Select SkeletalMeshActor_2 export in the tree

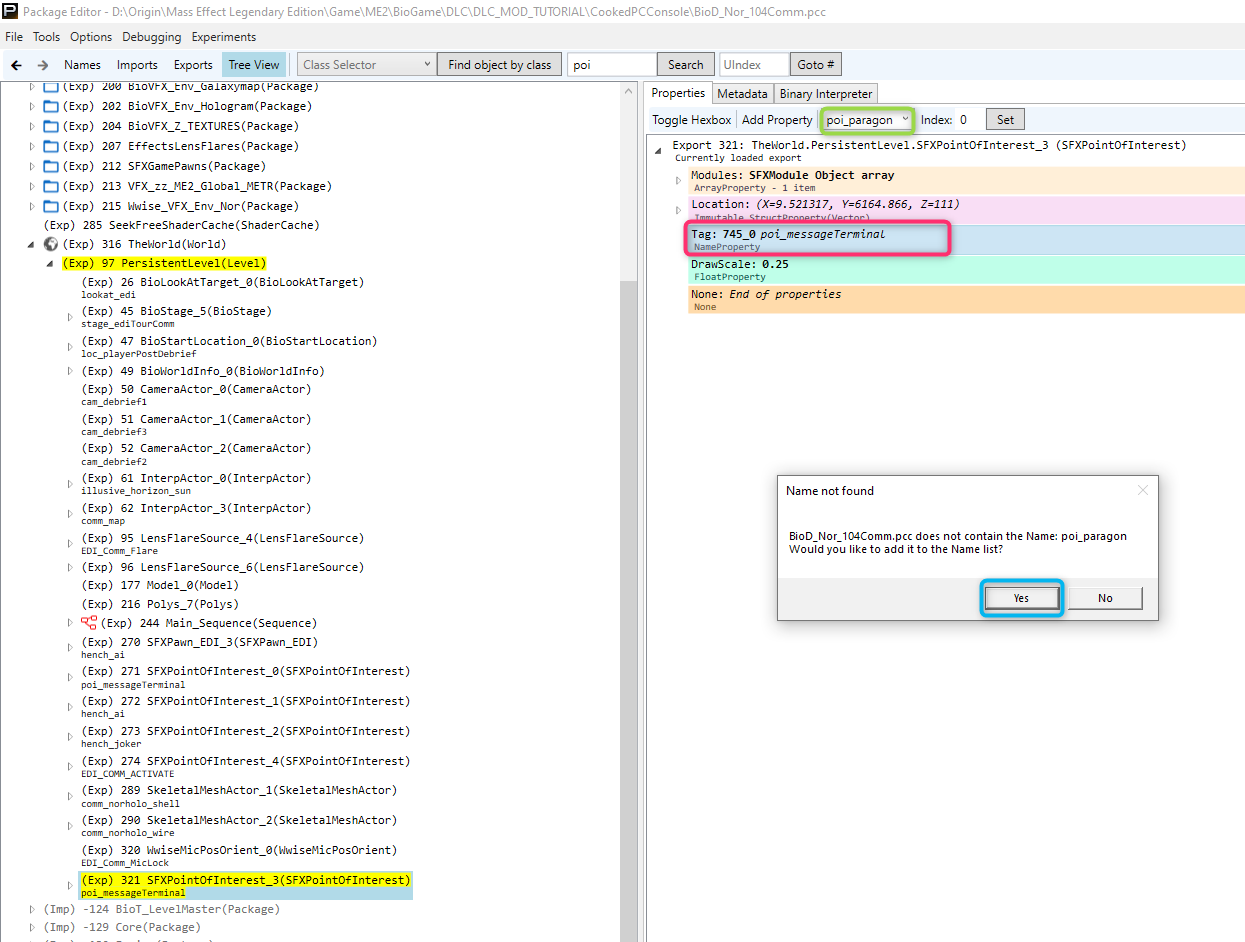click(x=239, y=826)
